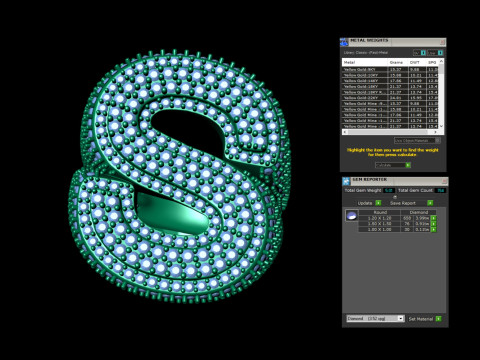Click the Grams column header

(x=398, y=62)
